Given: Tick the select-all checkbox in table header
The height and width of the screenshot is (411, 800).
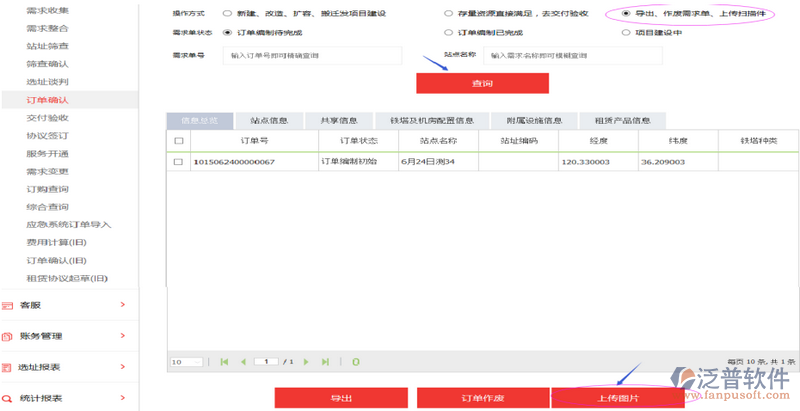Looking at the screenshot, I should click(x=178, y=141).
